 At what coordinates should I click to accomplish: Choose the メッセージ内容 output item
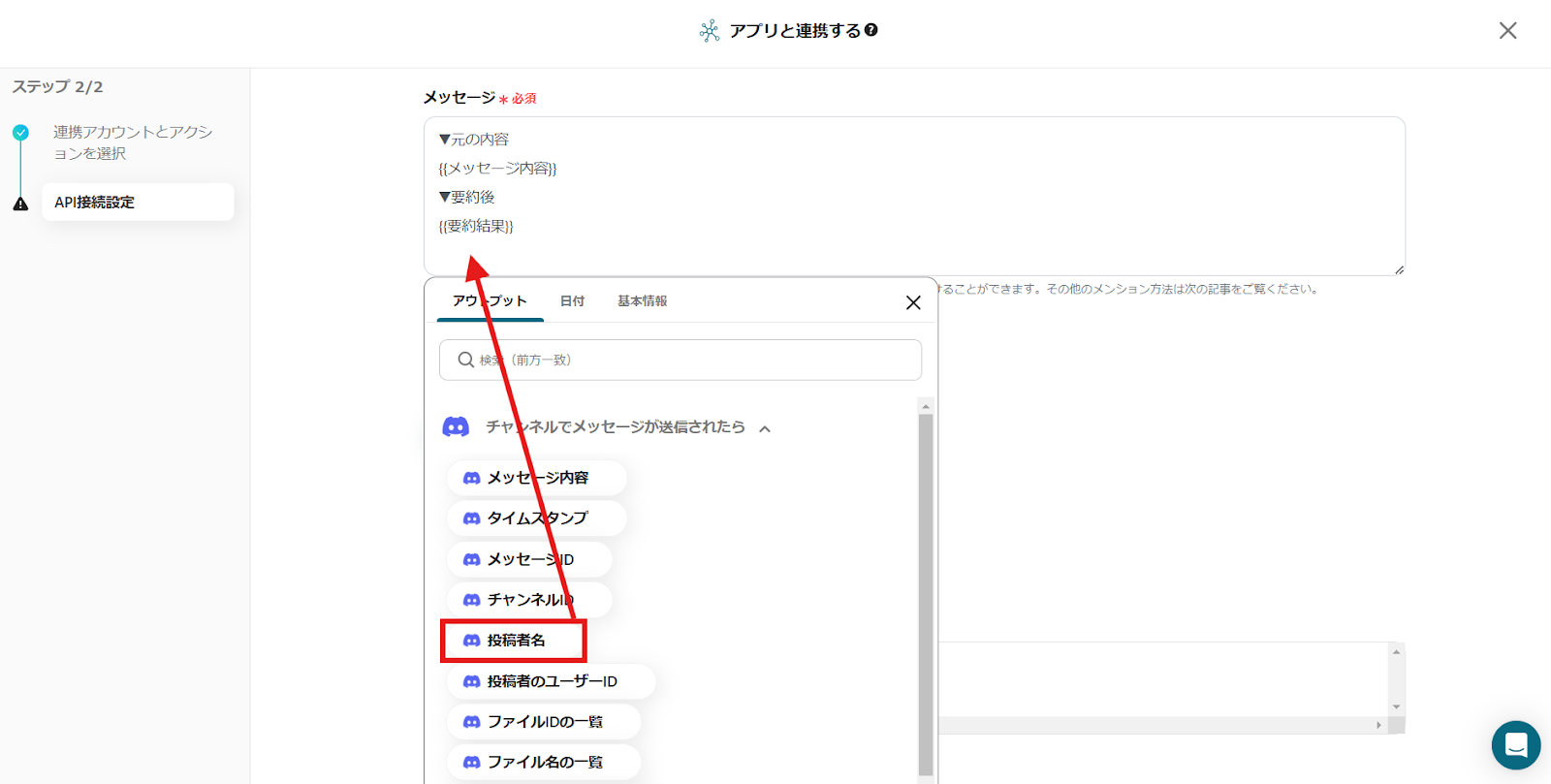coord(536,478)
